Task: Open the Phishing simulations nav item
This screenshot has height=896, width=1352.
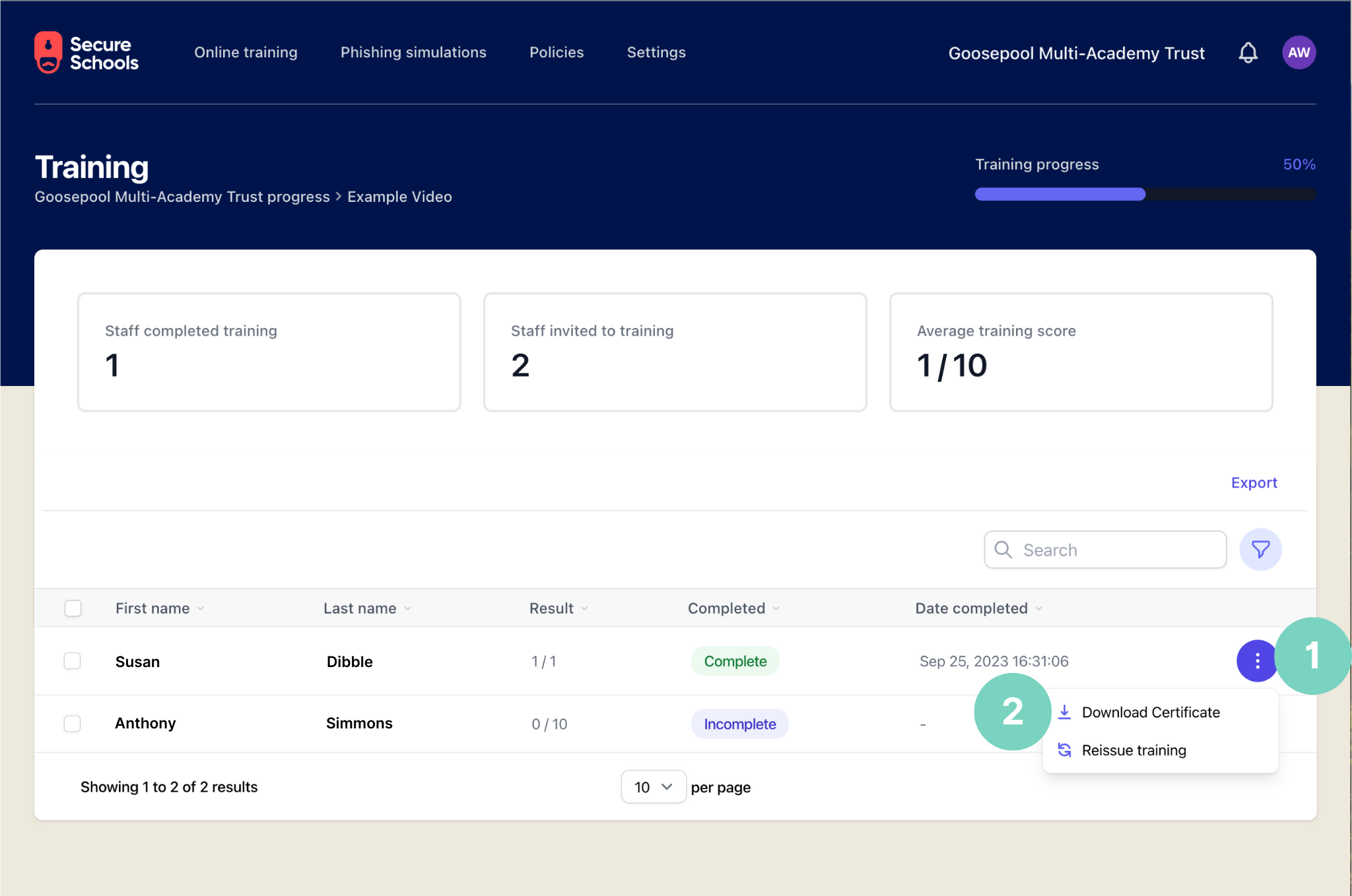Action: click(413, 52)
